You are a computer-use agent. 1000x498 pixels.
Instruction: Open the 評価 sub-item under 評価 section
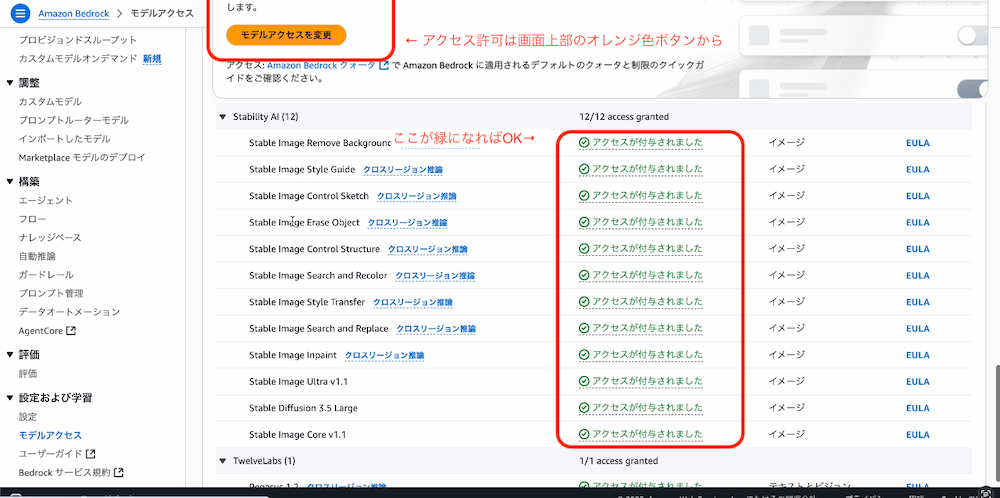click(x=28, y=374)
